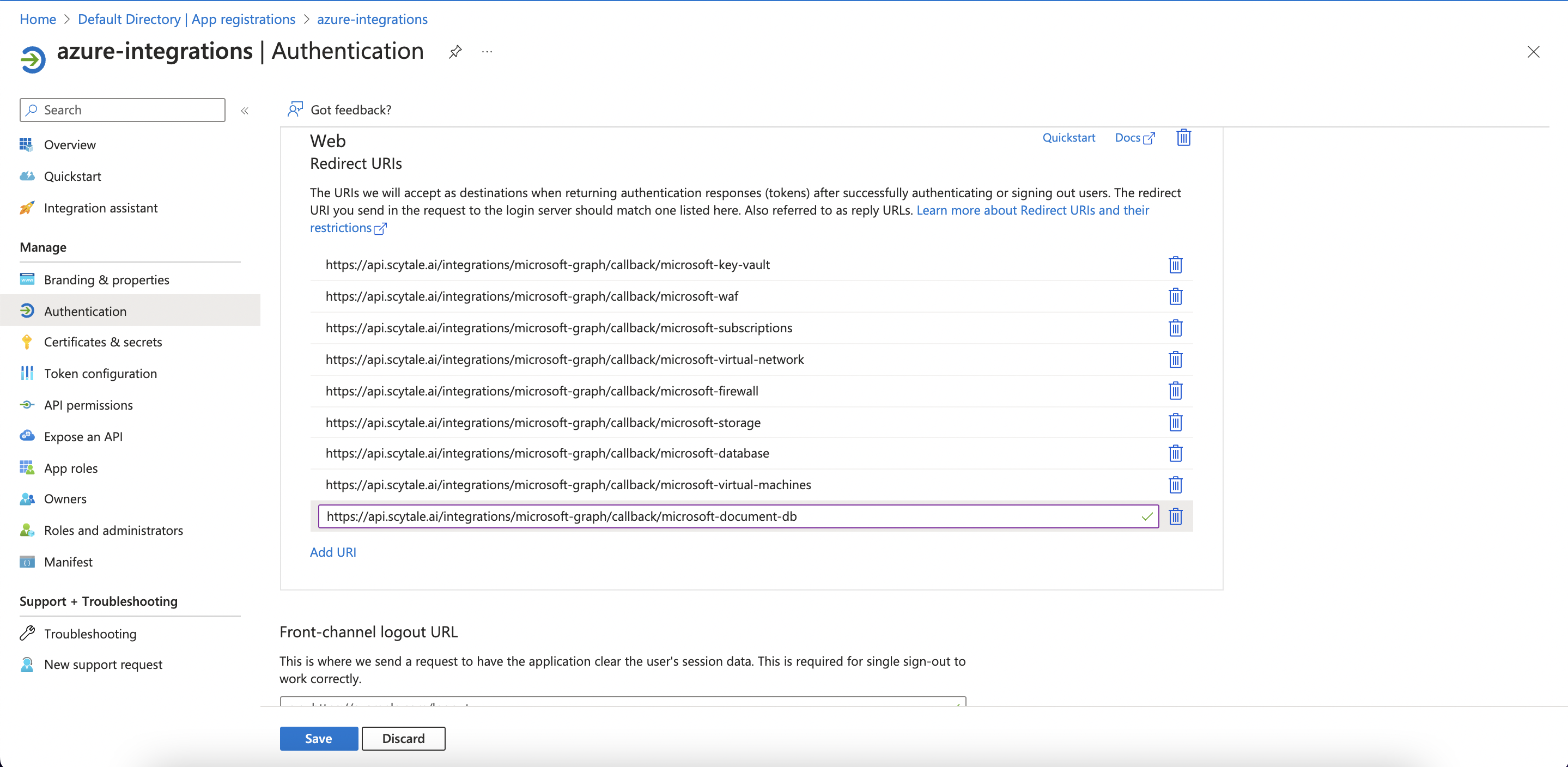Select the microsoft-virtual-machines redirect URI text
This screenshot has width=1568, height=767.
tap(568, 485)
